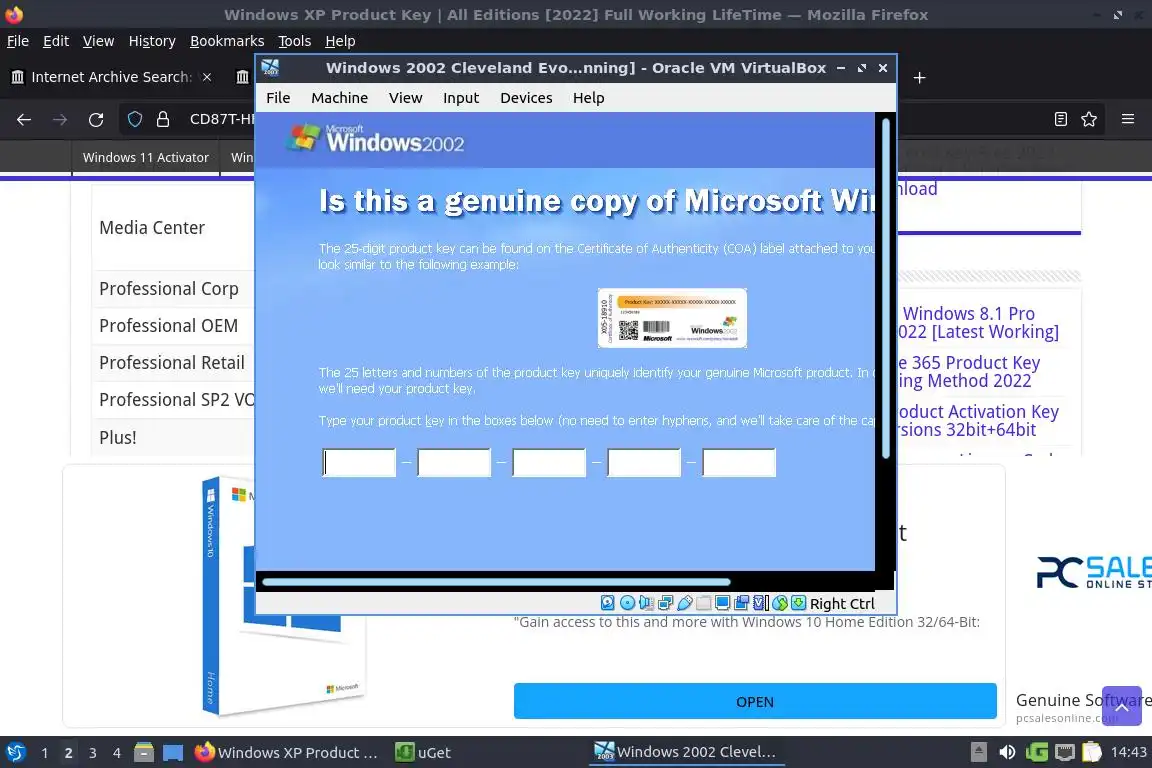Switch to workspace 4 in taskbar

(117, 753)
